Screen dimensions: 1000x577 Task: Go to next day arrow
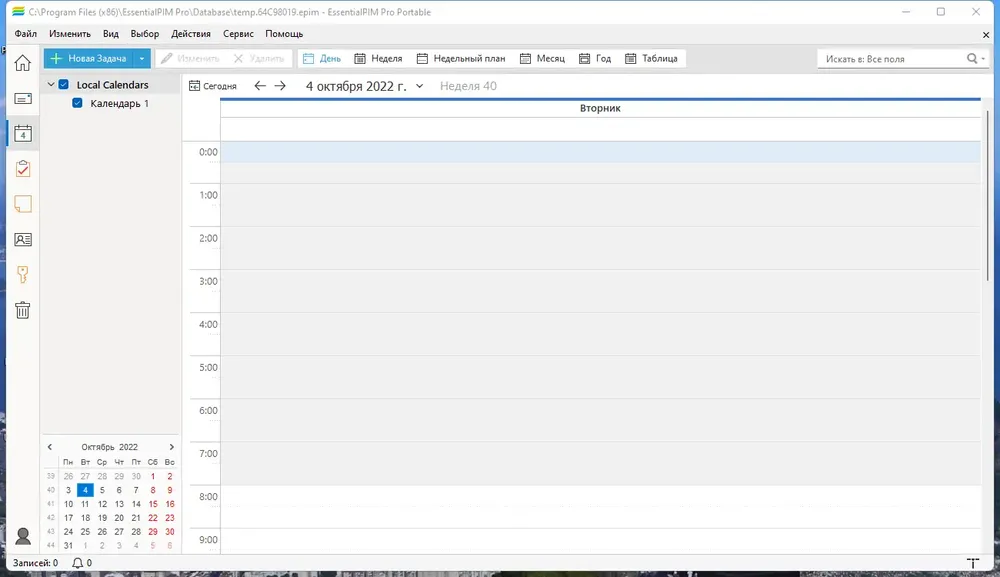tap(280, 85)
